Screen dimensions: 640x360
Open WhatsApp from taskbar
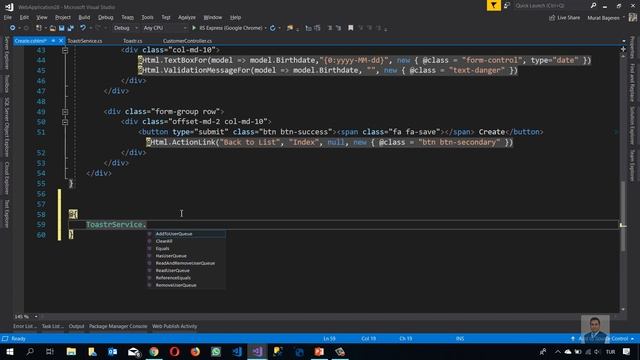tap(216, 351)
